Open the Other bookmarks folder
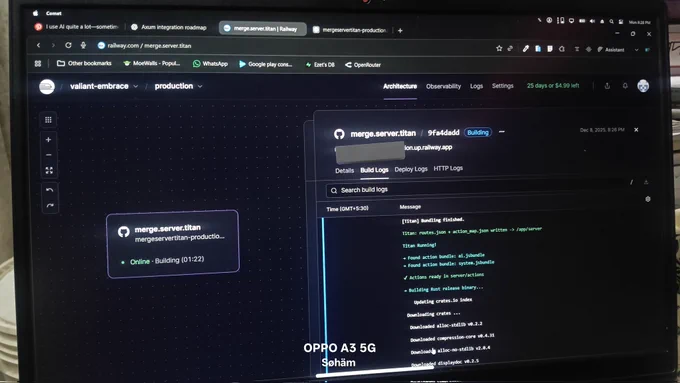This screenshot has height=383, width=680. [x=84, y=63]
